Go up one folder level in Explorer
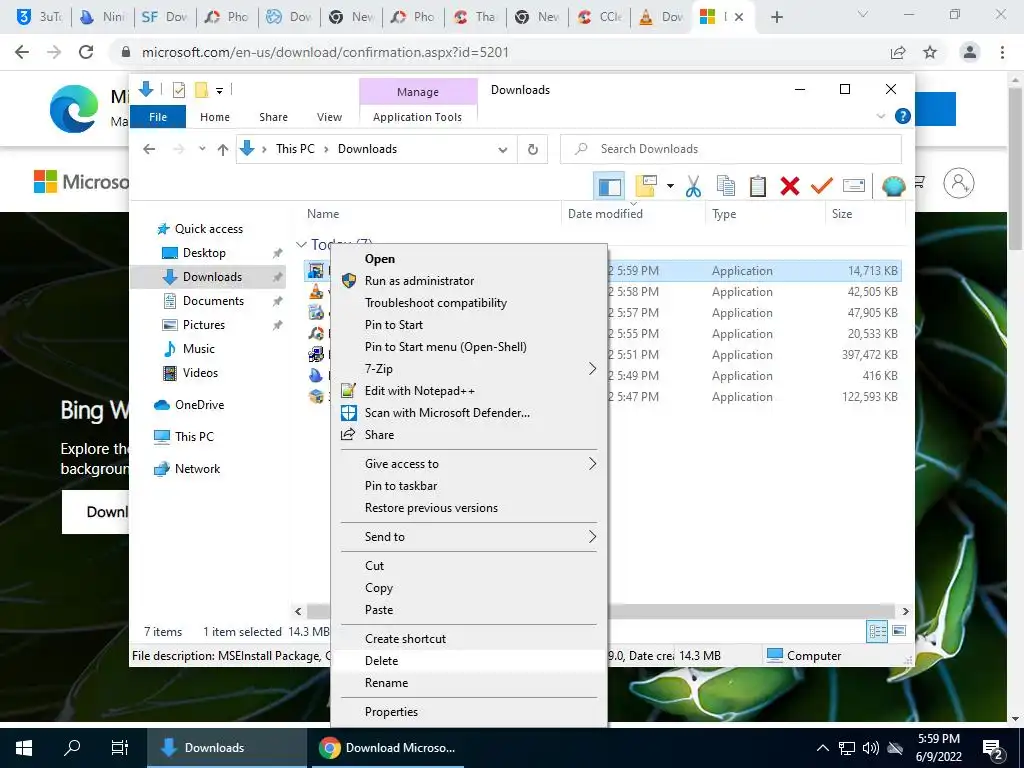Screen dimensions: 1024x768 (223, 150)
